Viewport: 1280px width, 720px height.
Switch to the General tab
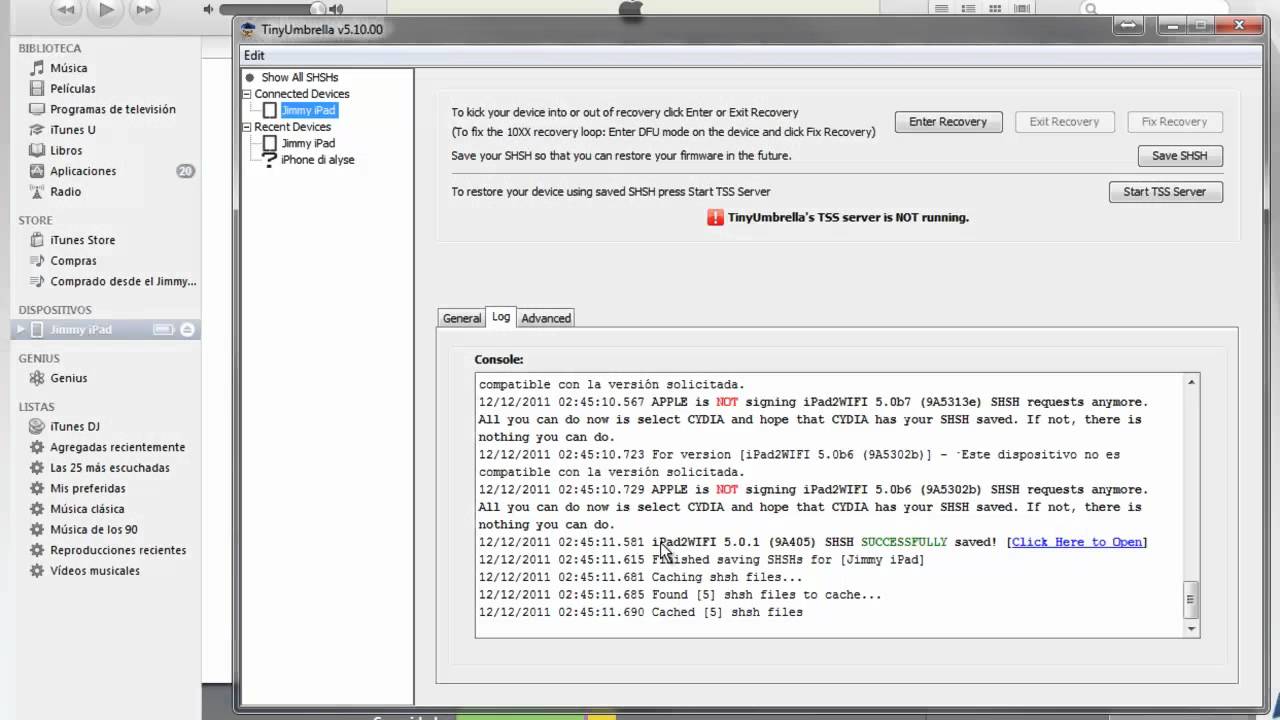tap(462, 318)
